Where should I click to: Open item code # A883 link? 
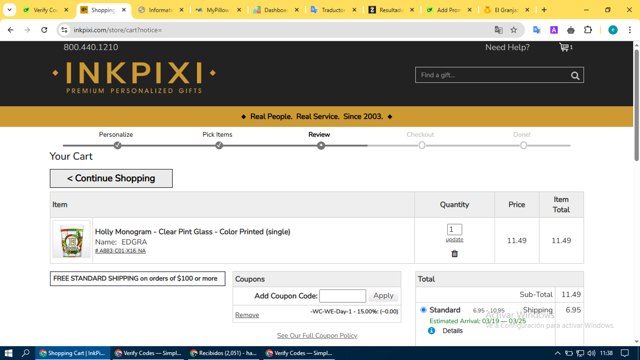point(120,251)
